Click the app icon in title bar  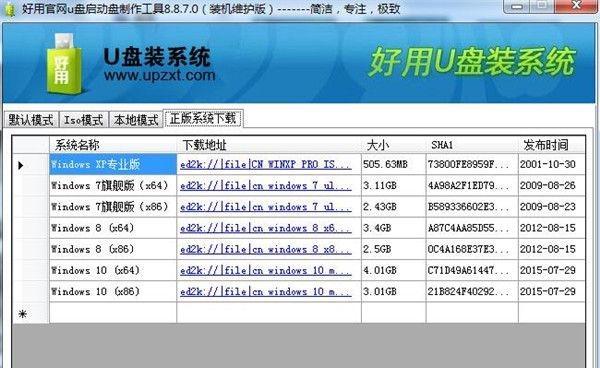point(8,9)
